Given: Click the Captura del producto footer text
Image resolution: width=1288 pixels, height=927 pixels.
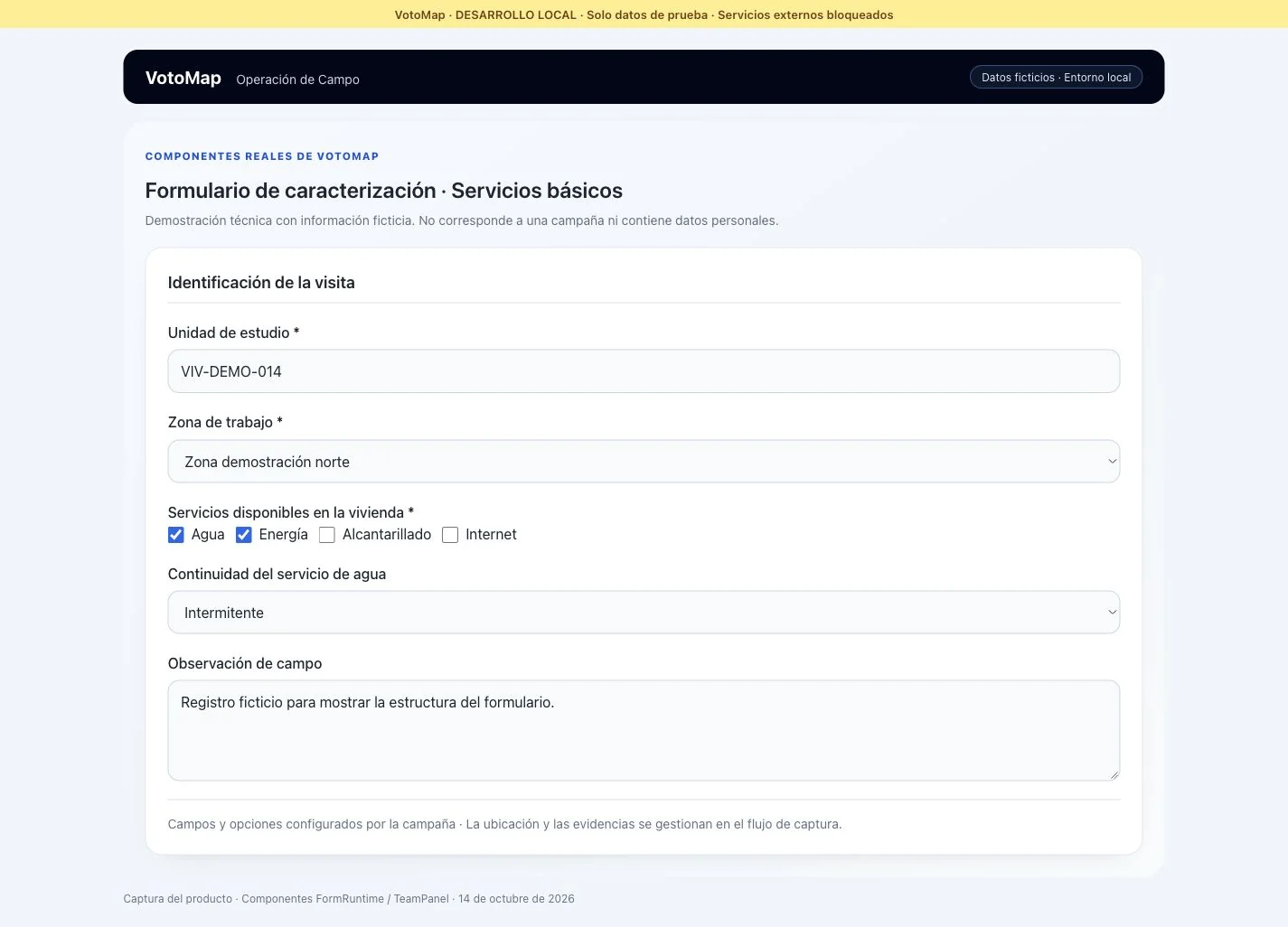Looking at the screenshot, I should click(349, 899).
